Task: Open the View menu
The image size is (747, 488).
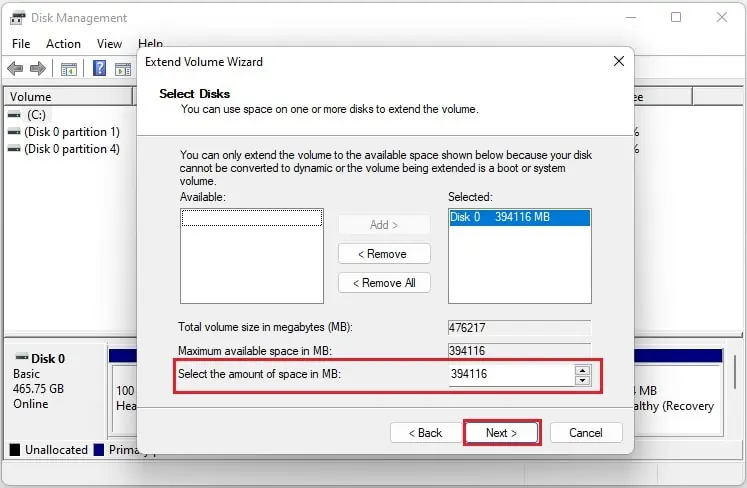Action: click(109, 44)
